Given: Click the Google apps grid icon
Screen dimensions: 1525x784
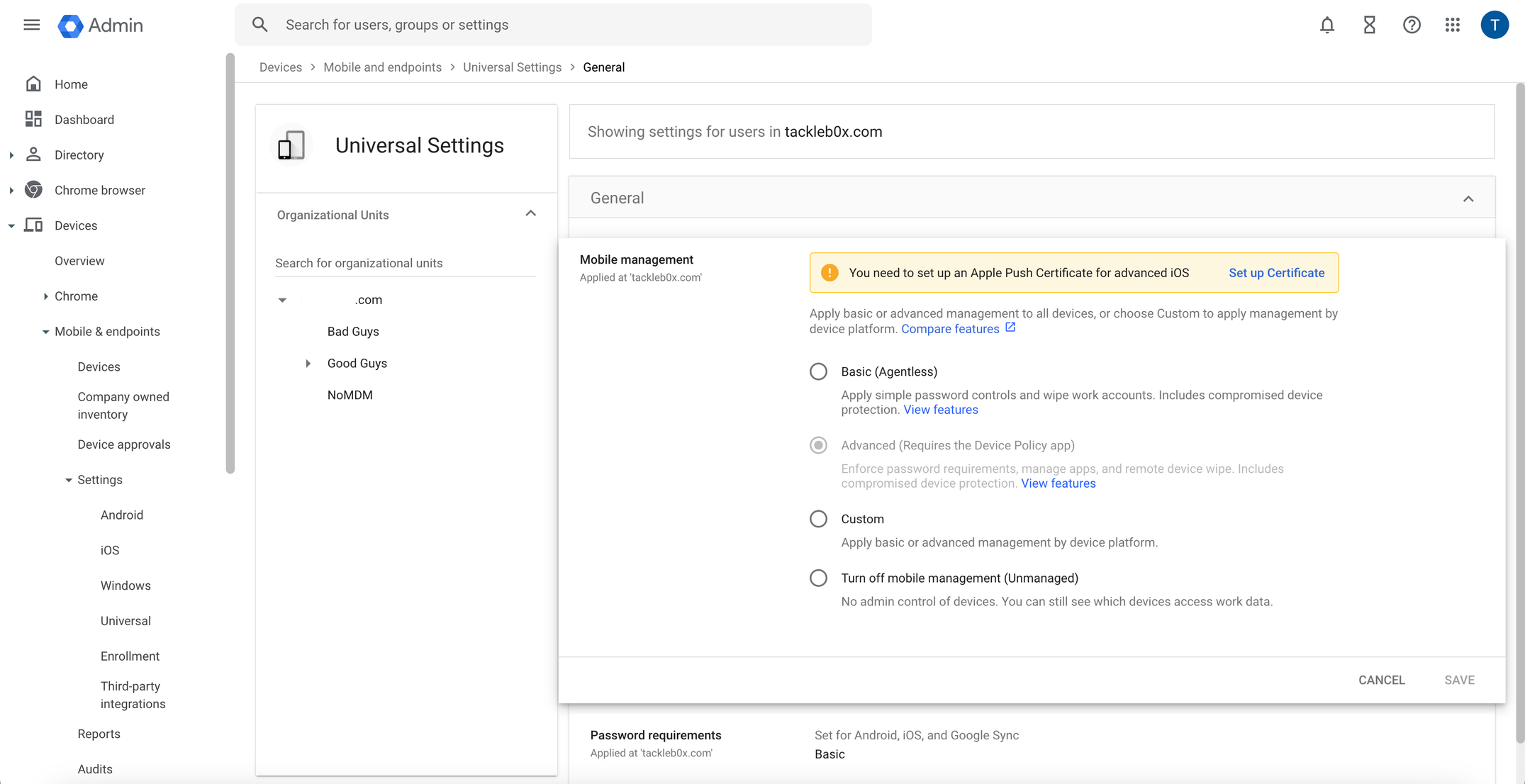Looking at the screenshot, I should pyautogui.click(x=1453, y=23).
